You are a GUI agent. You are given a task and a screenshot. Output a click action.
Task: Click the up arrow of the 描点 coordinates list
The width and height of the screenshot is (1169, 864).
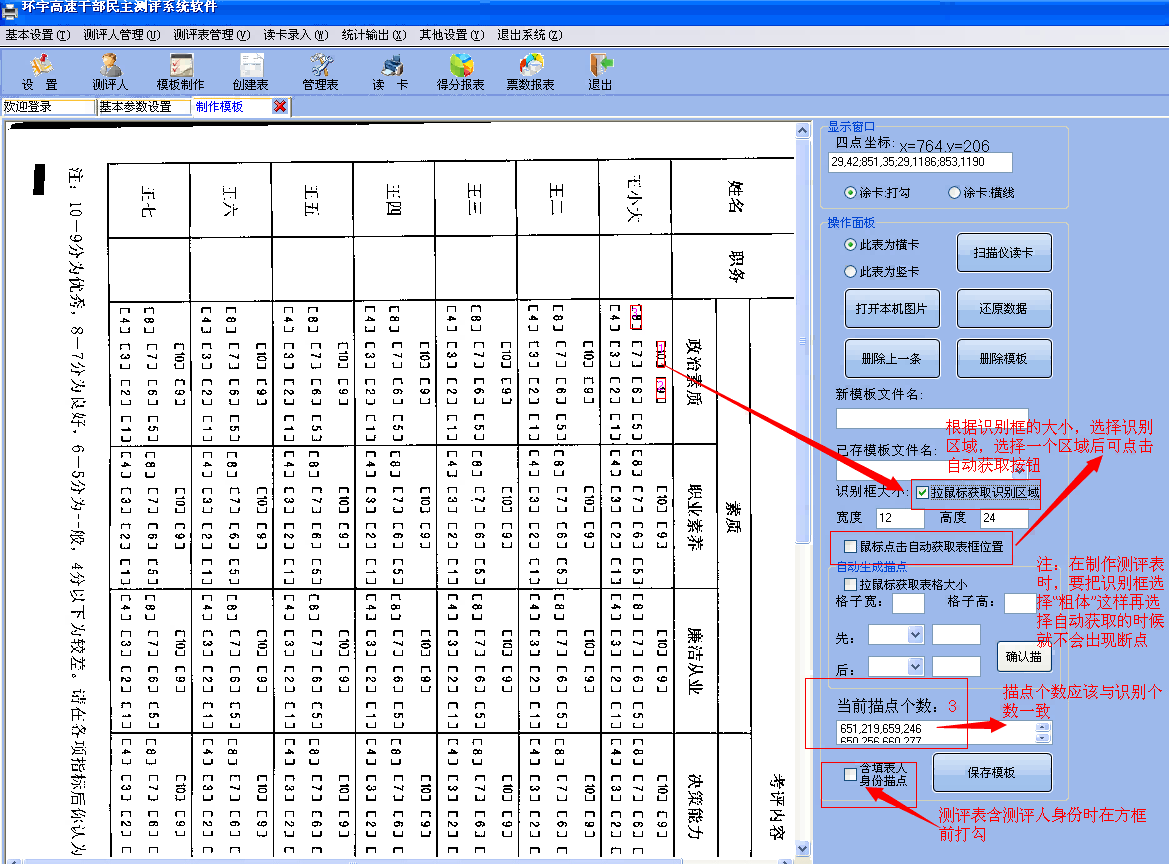click(x=1043, y=727)
